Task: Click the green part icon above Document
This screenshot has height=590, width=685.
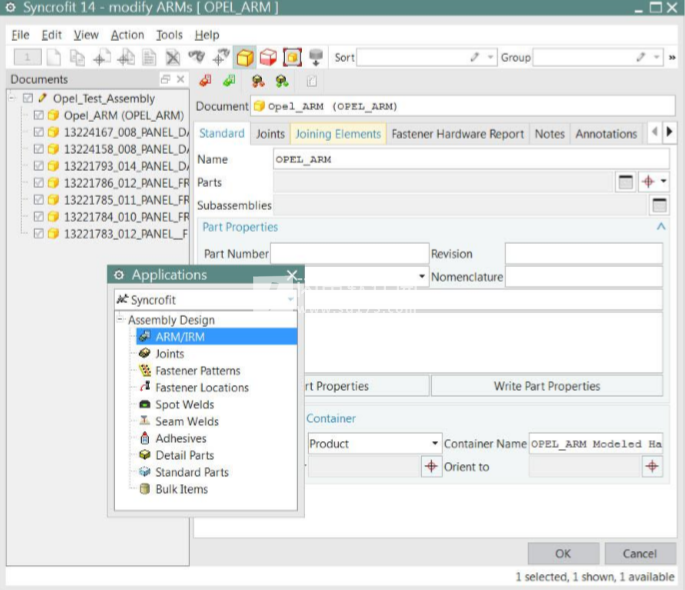Action: (229, 81)
